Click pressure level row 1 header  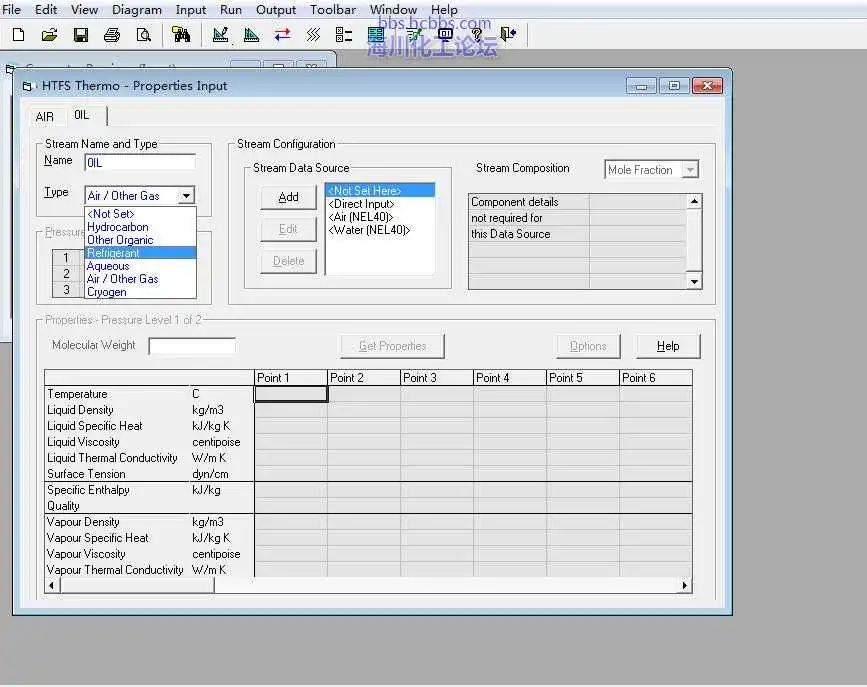[x=67, y=257]
